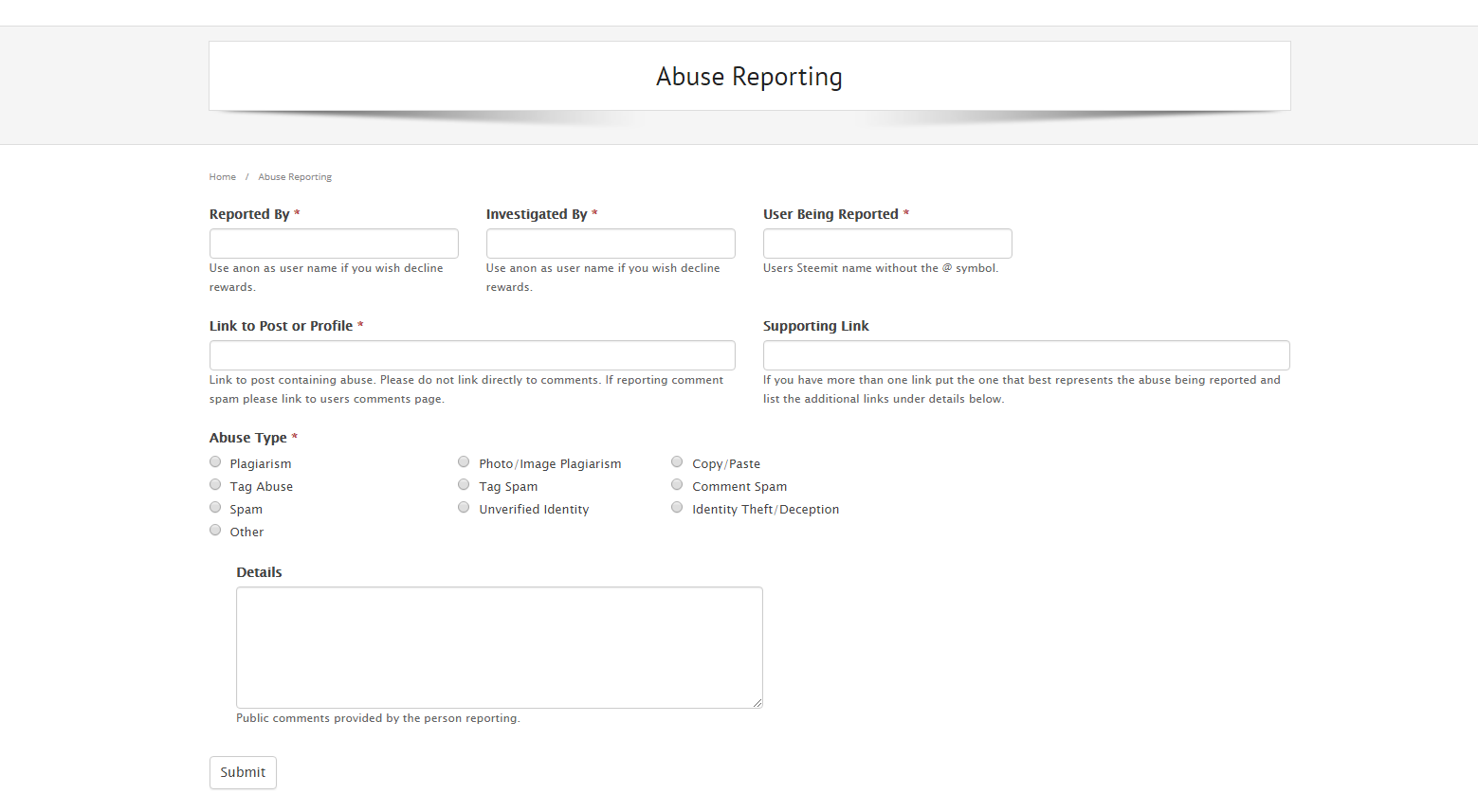
Task: Click inside the Supporting Link input
Action: coord(1026,354)
